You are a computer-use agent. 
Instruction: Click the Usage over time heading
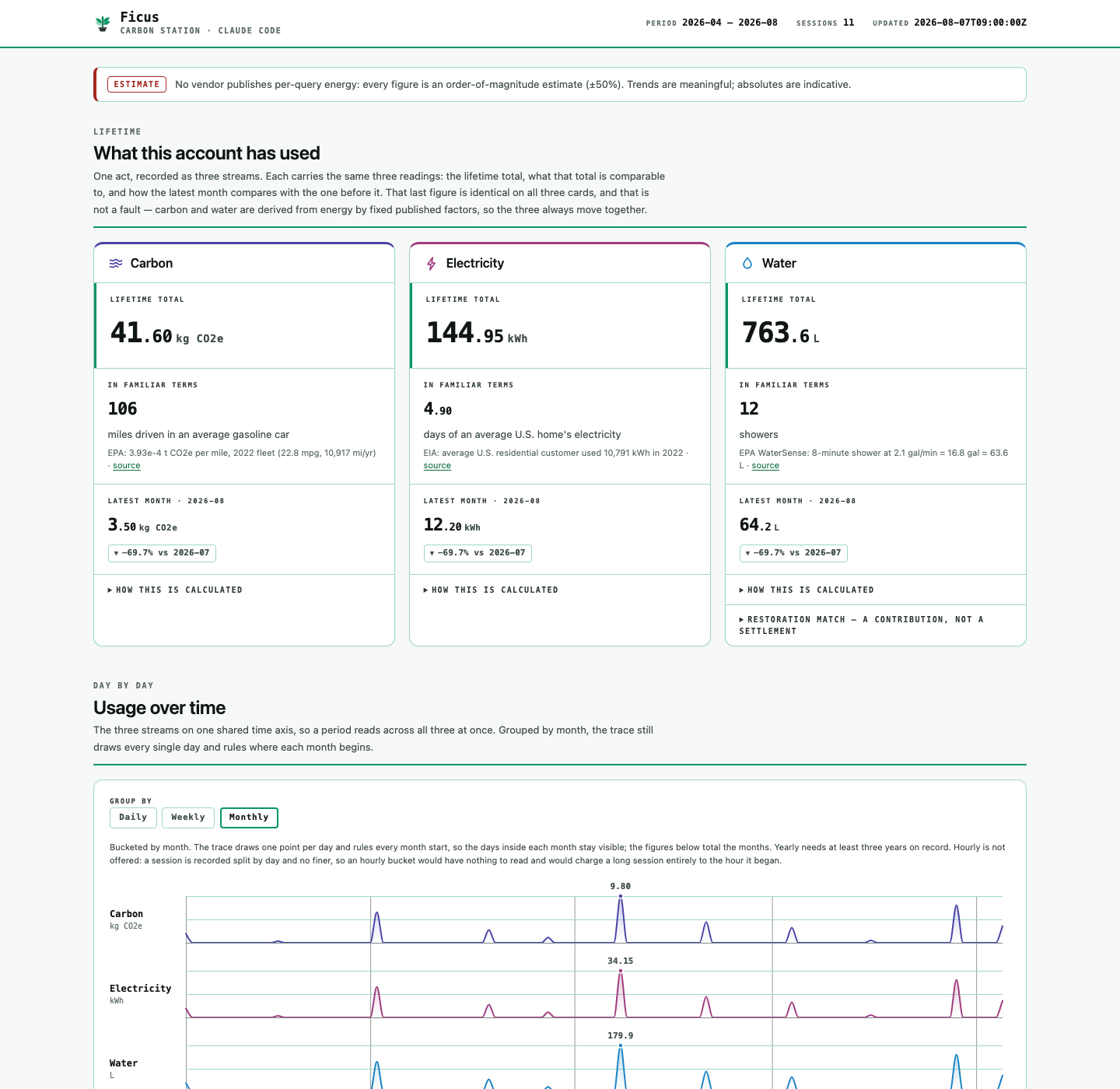click(x=159, y=708)
